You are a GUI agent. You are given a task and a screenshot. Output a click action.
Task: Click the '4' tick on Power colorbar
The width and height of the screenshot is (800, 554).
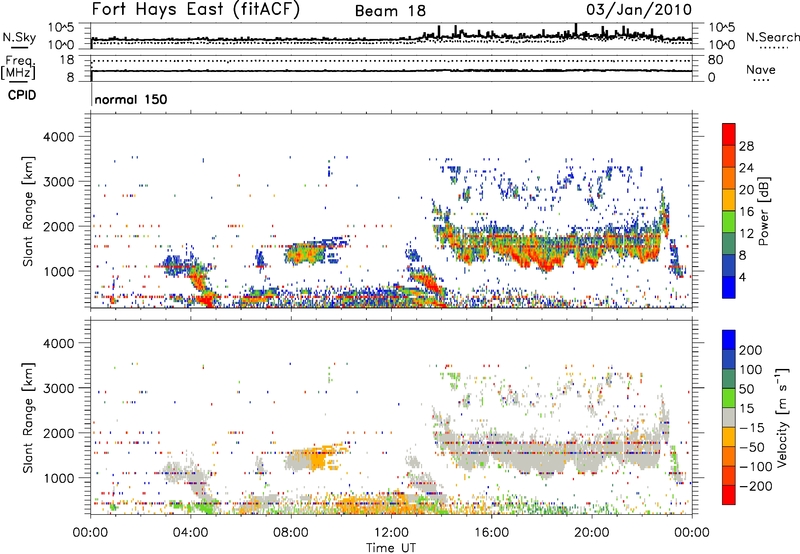(742, 277)
